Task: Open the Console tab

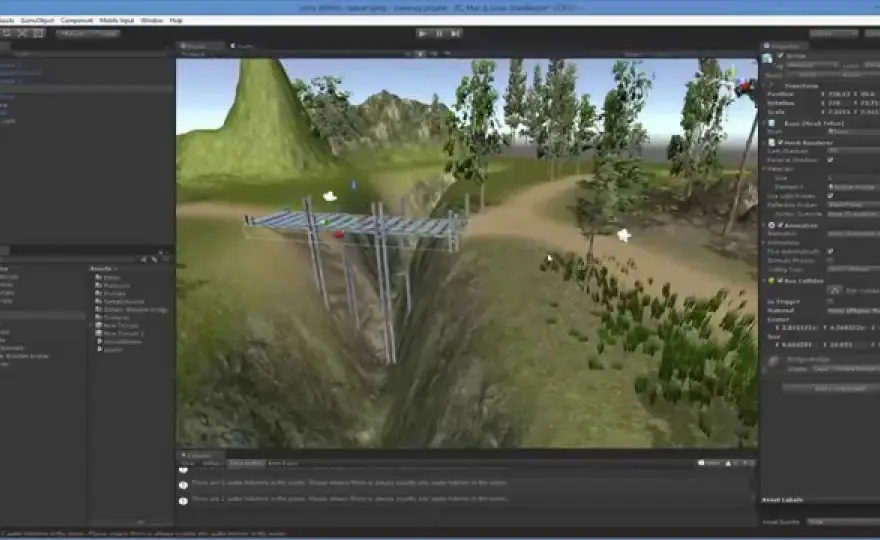Action: point(199,455)
